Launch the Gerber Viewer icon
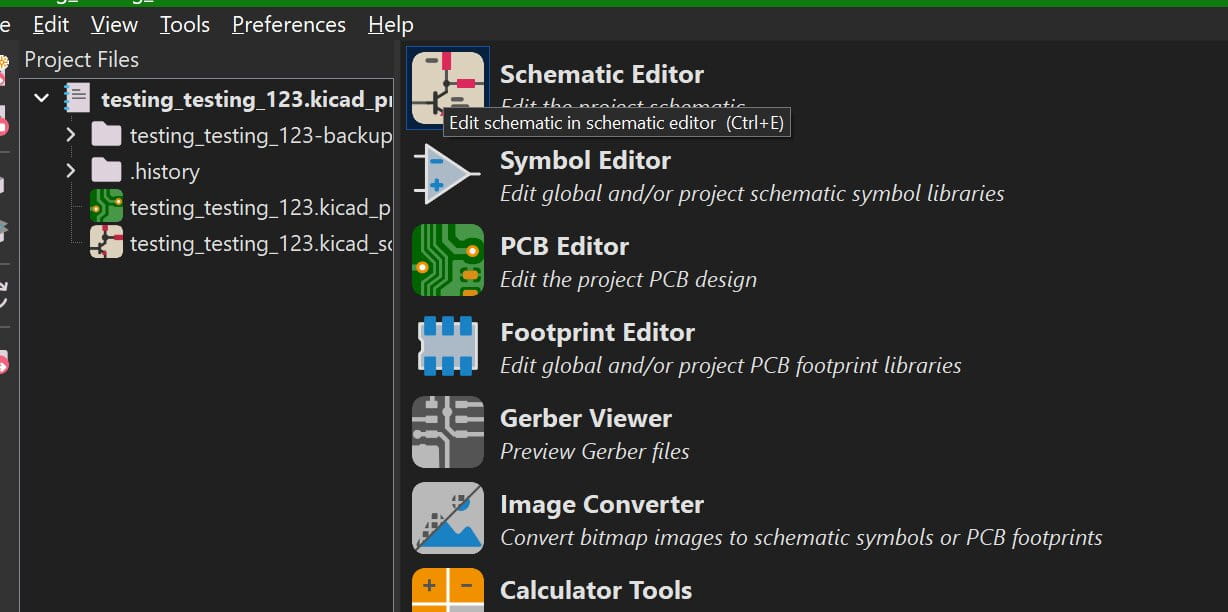 click(447, 432)
